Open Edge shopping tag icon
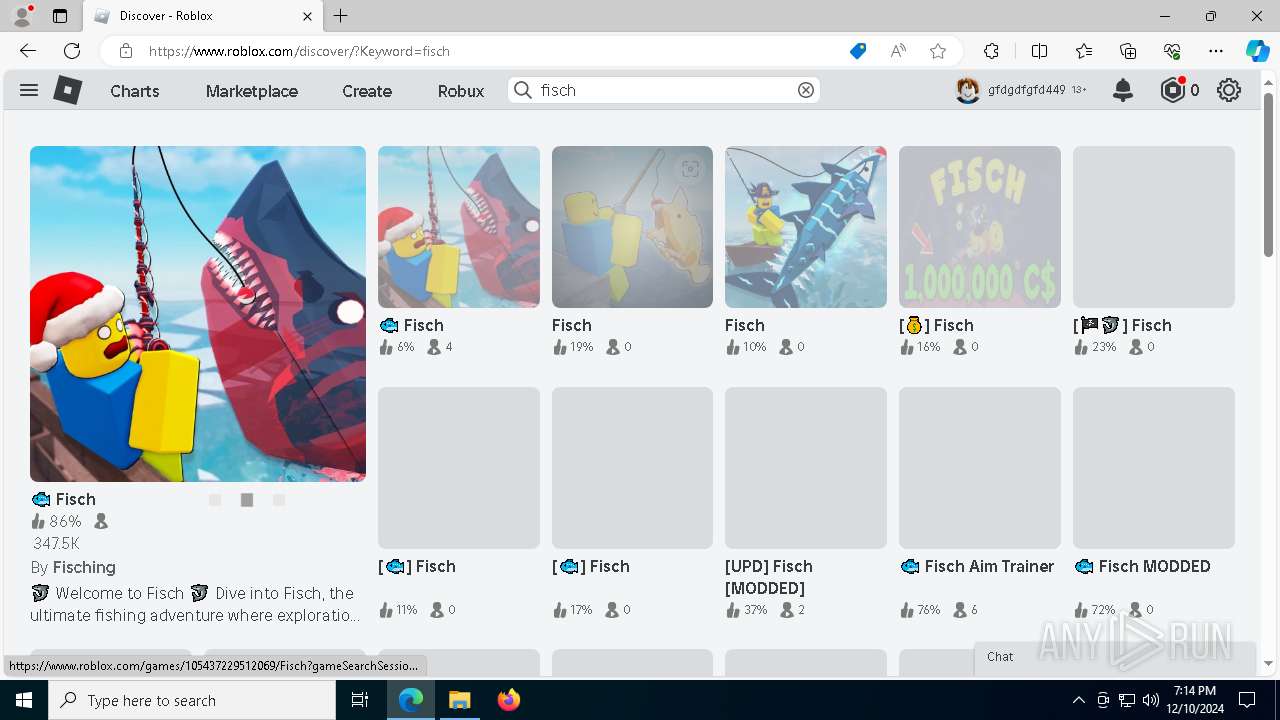Viewport: 1280px width, 720px height. coord(858,51)
